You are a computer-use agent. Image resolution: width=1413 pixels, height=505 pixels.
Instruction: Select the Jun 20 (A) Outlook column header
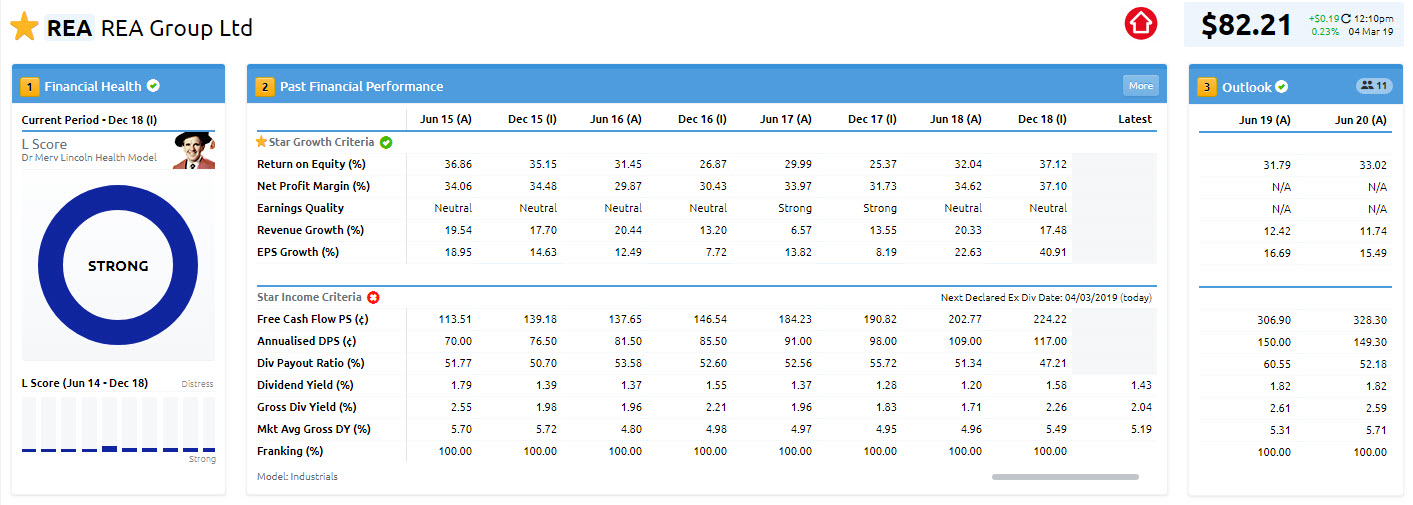[1361, 120]
